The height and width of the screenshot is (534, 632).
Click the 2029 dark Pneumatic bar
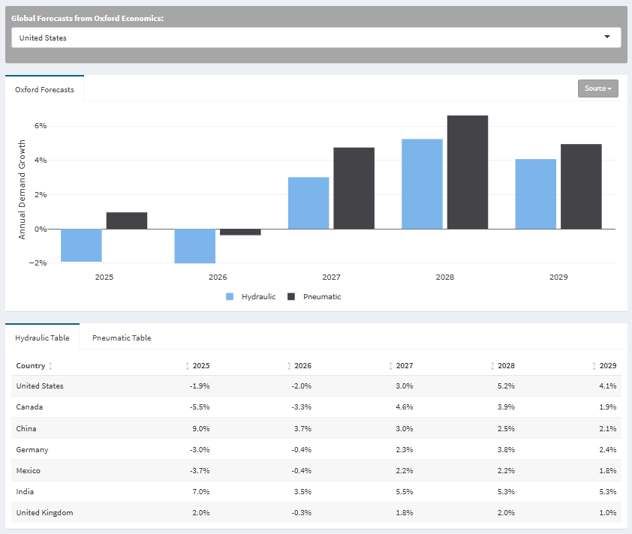point(581,186)
